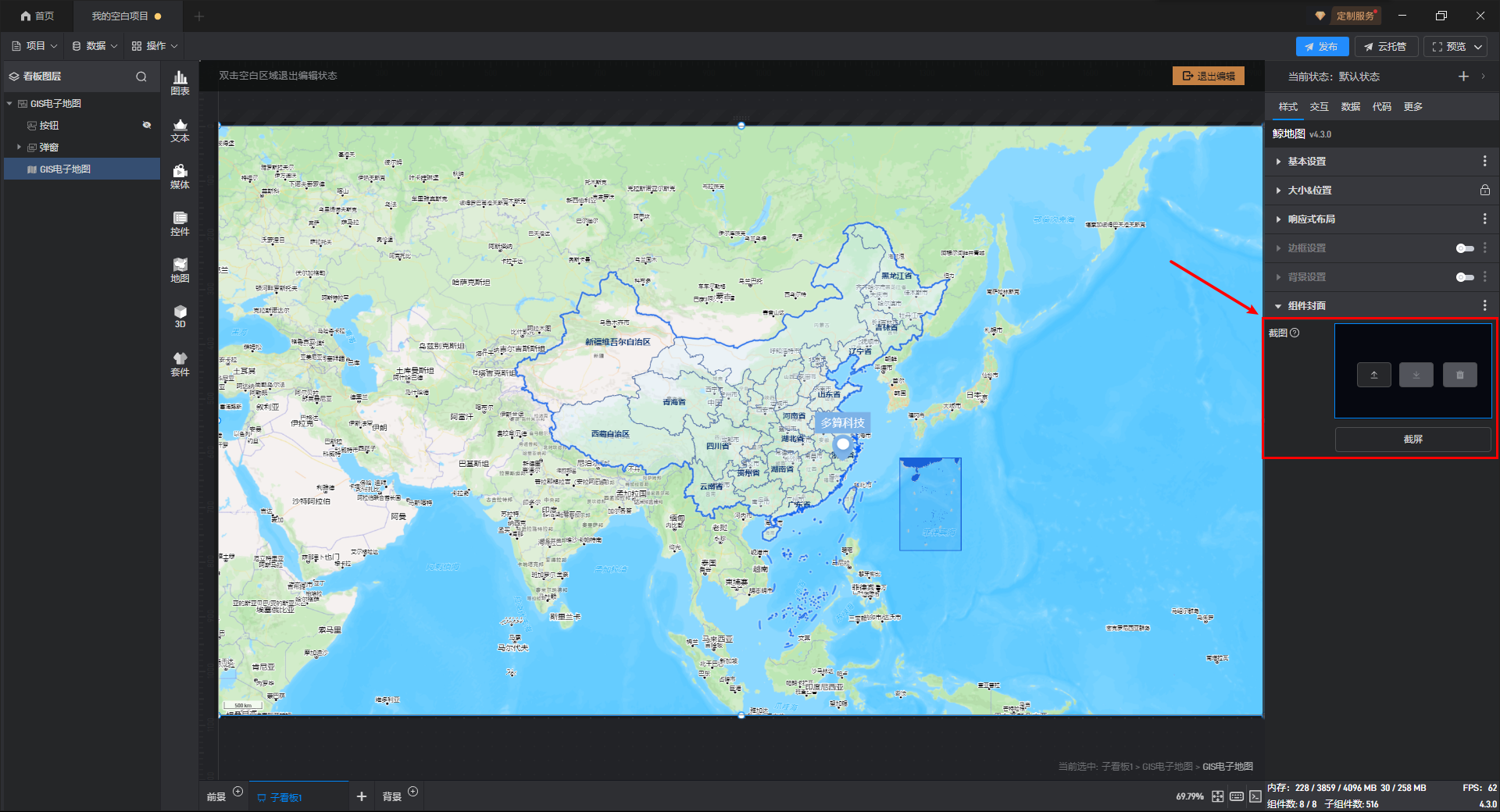The width and height of the screenshot is (1500, 812).
Task: Add a foreground with 前景 plus icon
Action: 238,792
